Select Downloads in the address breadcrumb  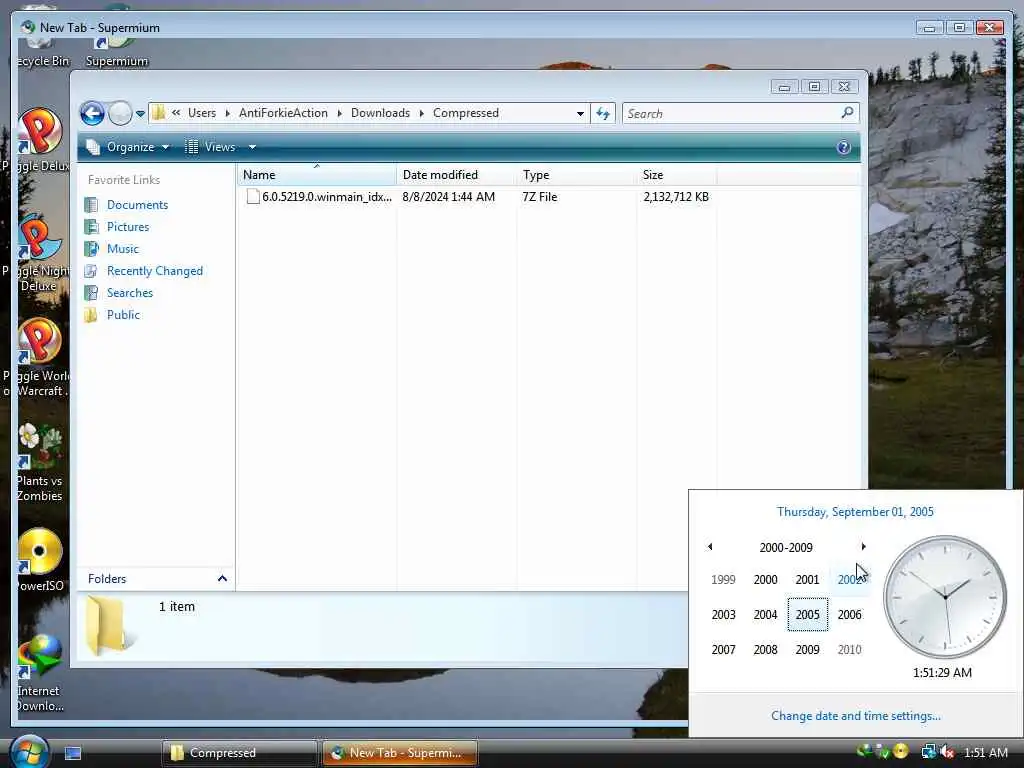click(380, 113)
